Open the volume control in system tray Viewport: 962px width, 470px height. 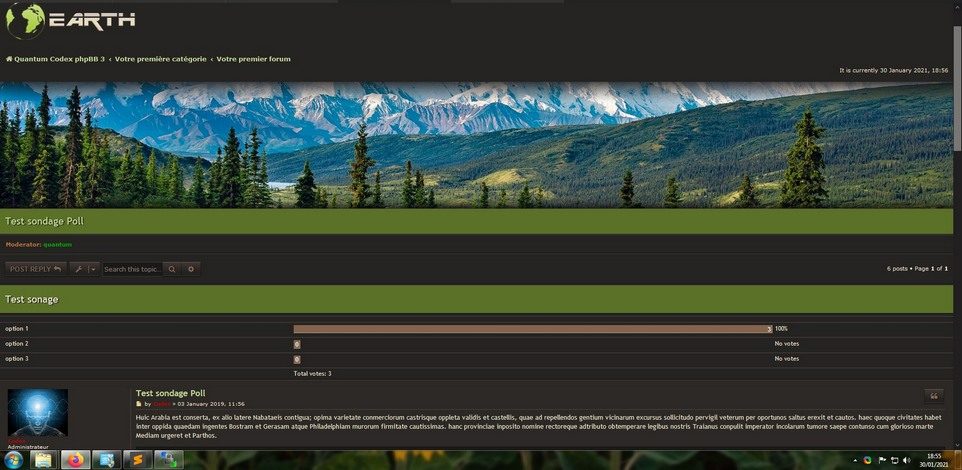905,460
